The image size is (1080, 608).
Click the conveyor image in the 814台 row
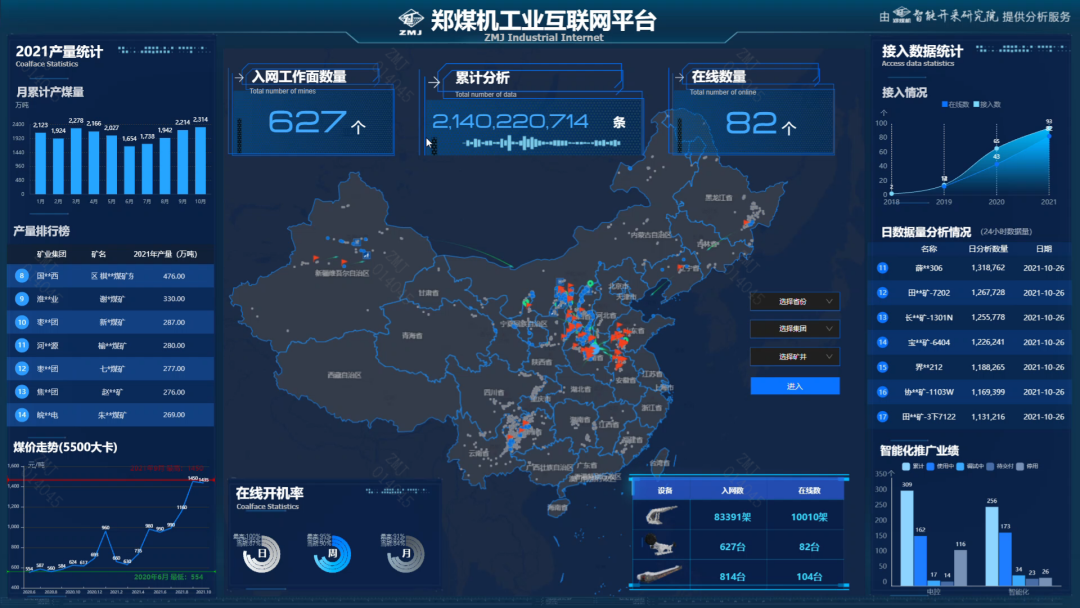click(660, 574)
